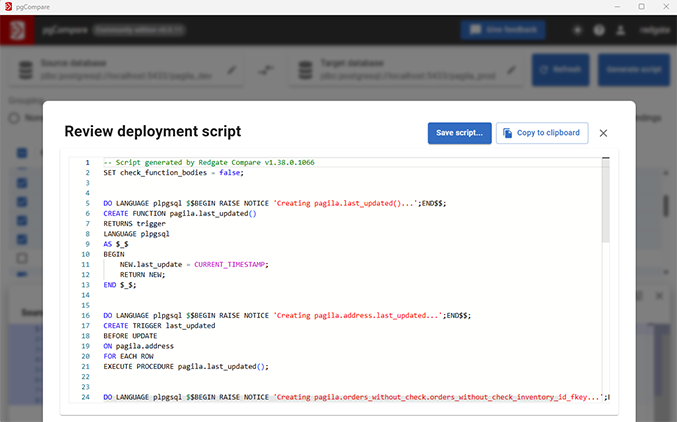Toggle the light/dark theme sun icon
The image size is (677, 422).
point(577,30)
